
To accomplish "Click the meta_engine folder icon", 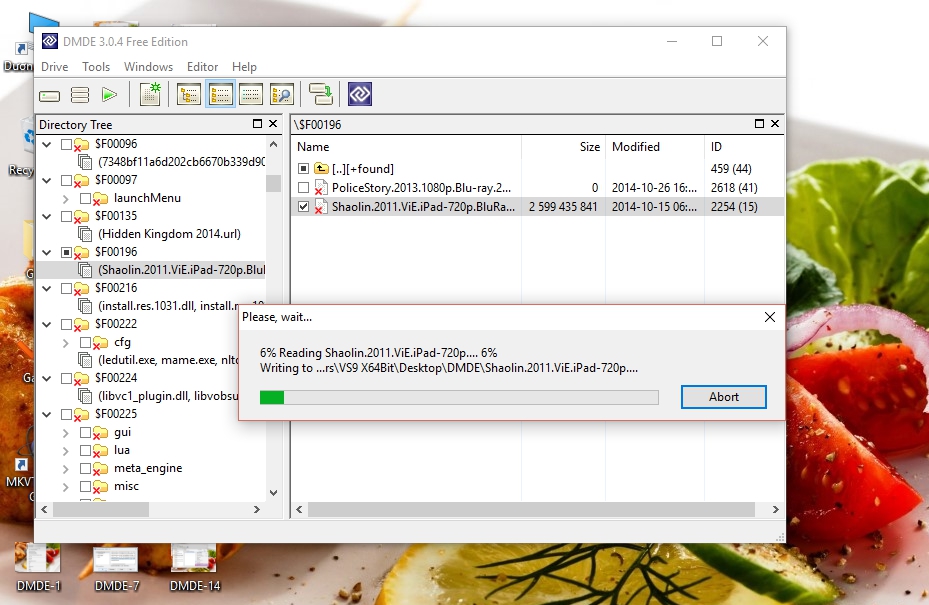I will [x=100, y=469].
